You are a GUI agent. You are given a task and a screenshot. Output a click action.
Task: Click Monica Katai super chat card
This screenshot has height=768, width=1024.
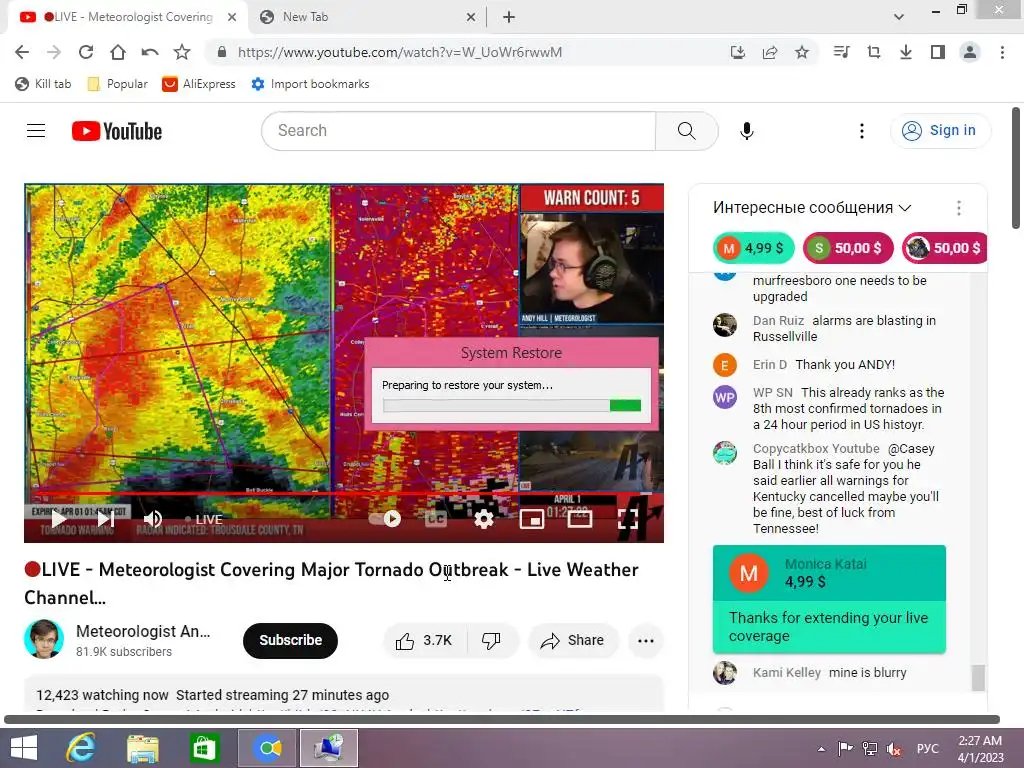(x=829, y=599)
